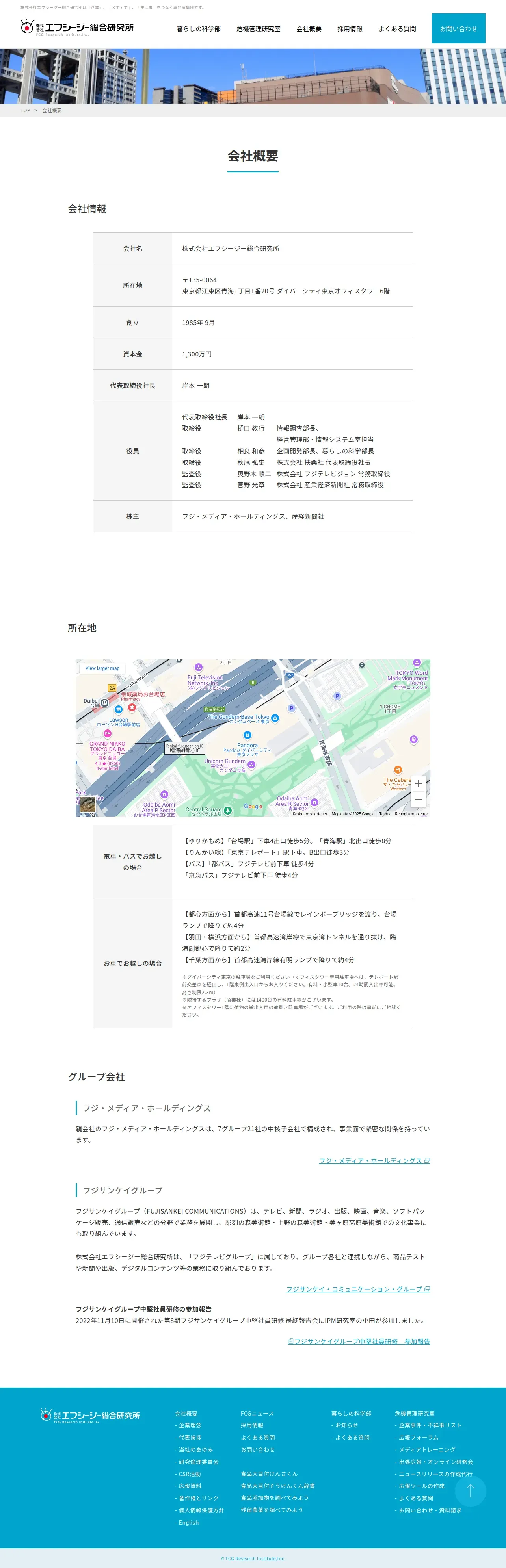
Task: Open Keyboard shortcuts on the map
Action: (x=309, y=814)
